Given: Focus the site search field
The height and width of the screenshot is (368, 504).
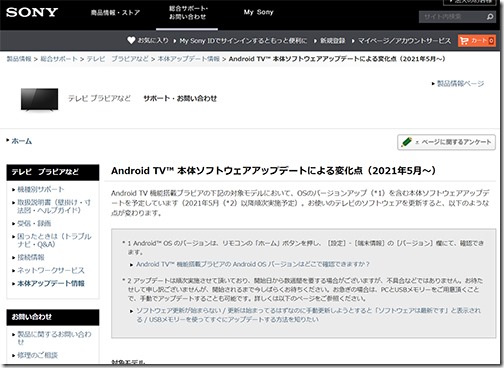Looking at the screenshot, I should tap(452, 16).
